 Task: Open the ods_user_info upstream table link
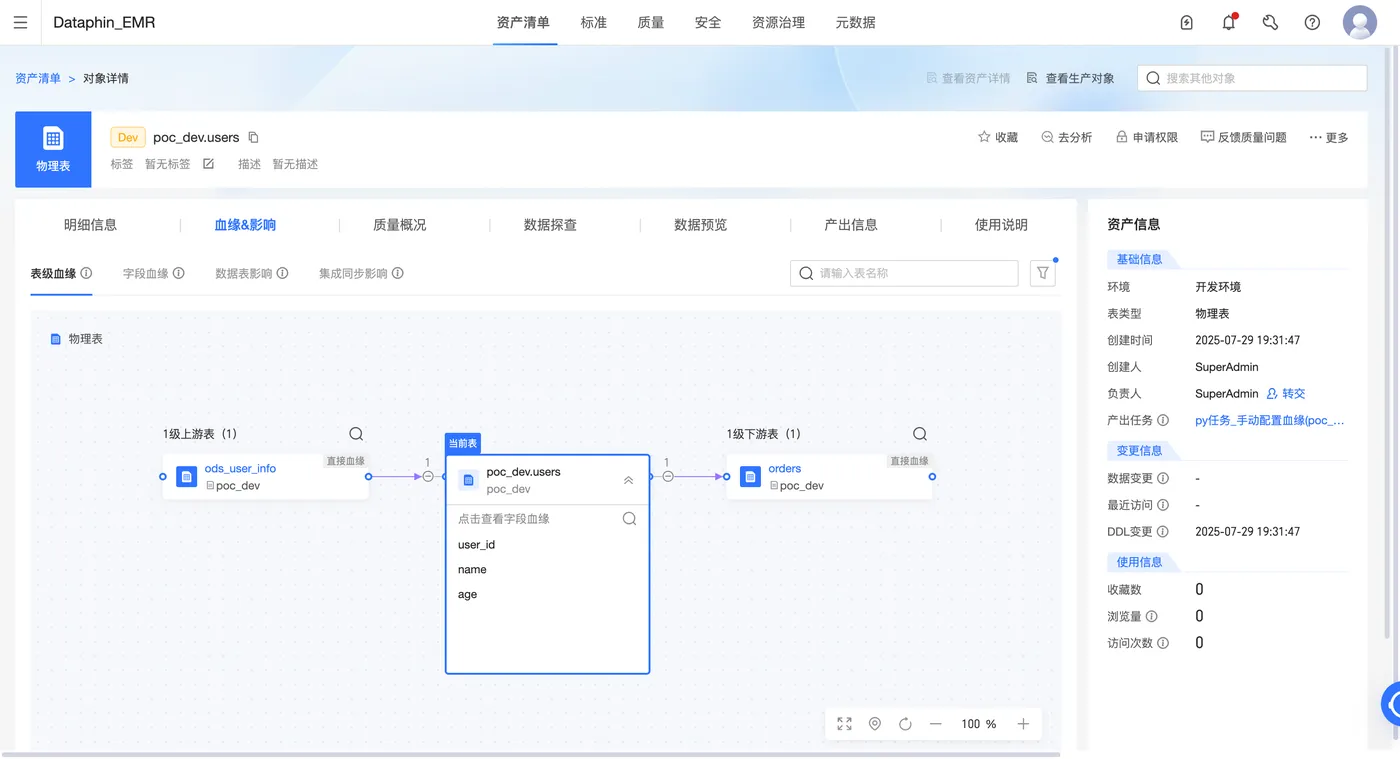[240, 468]
